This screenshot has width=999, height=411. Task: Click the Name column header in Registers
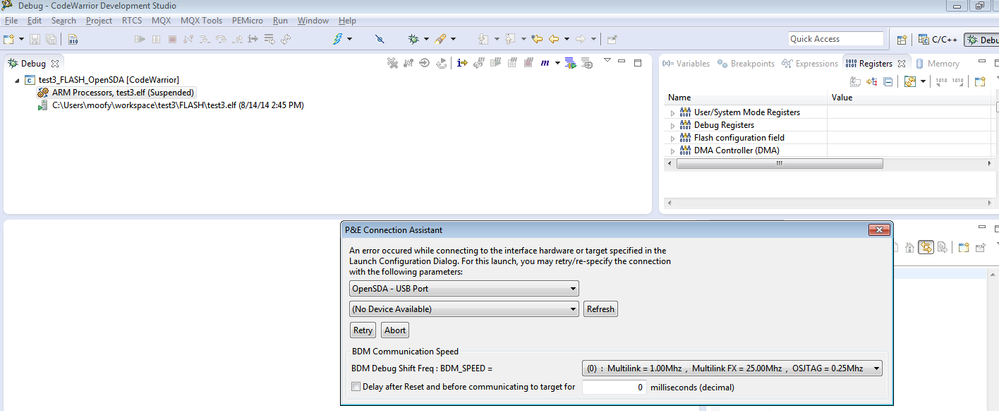[x=746, y=97]
